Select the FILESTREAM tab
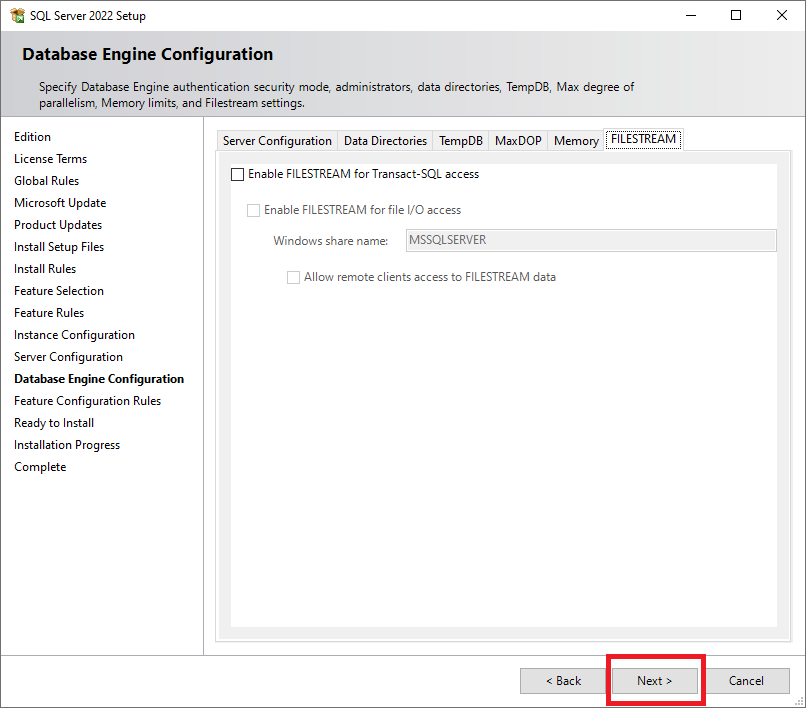 [x=643, y=140]
